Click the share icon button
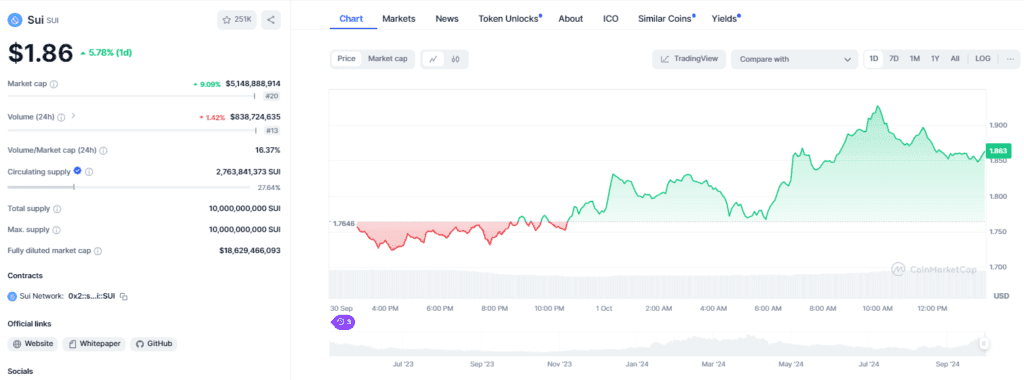Image resolution: width=1024 pixels, height=380 pixels. pyautogui.click(x=271, y=20)
